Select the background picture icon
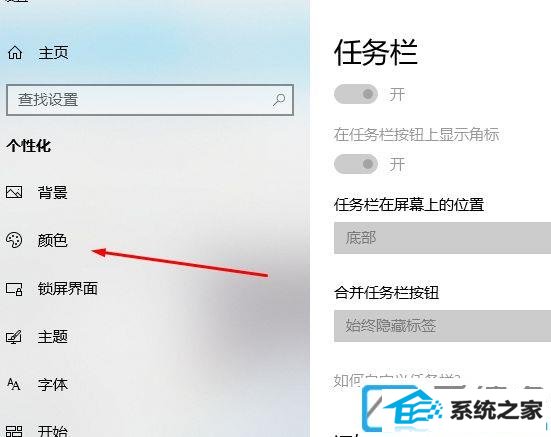Screen dimensions: 551x437 14,192
